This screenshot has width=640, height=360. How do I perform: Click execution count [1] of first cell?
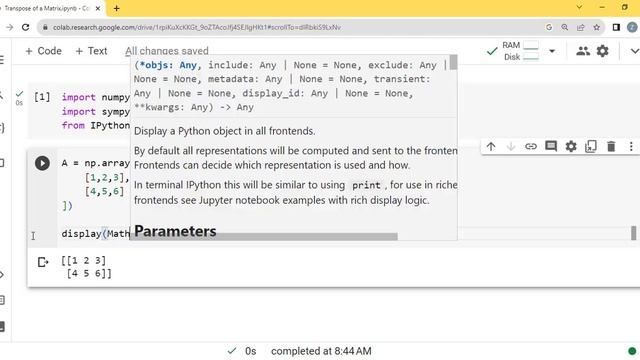click(x=42, y=97)
